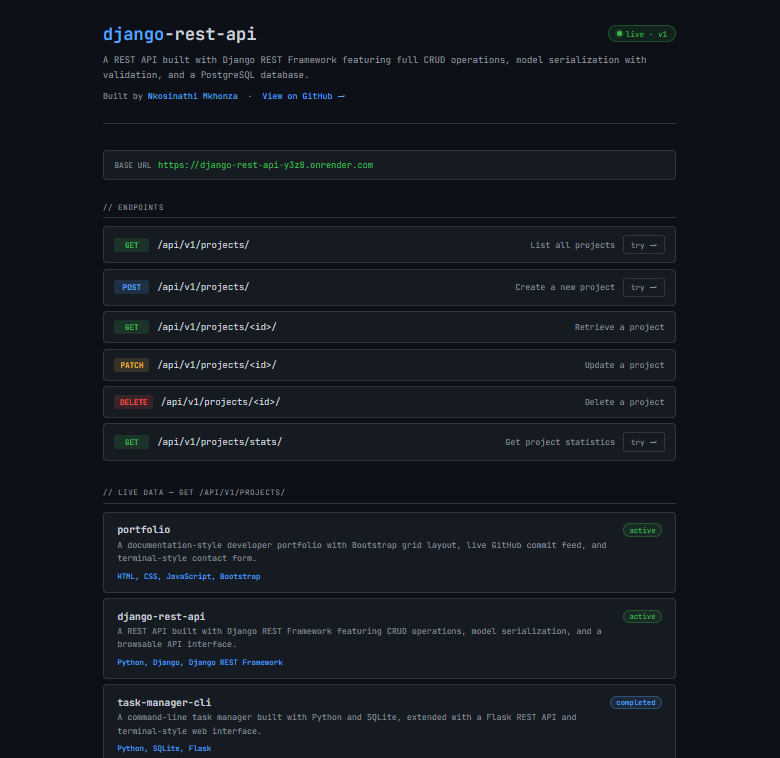Click GET badge for /api/v1/projects/<id>/
This screenshot has width=780, height=758.
pyautogui.click(x=131, y=327)
